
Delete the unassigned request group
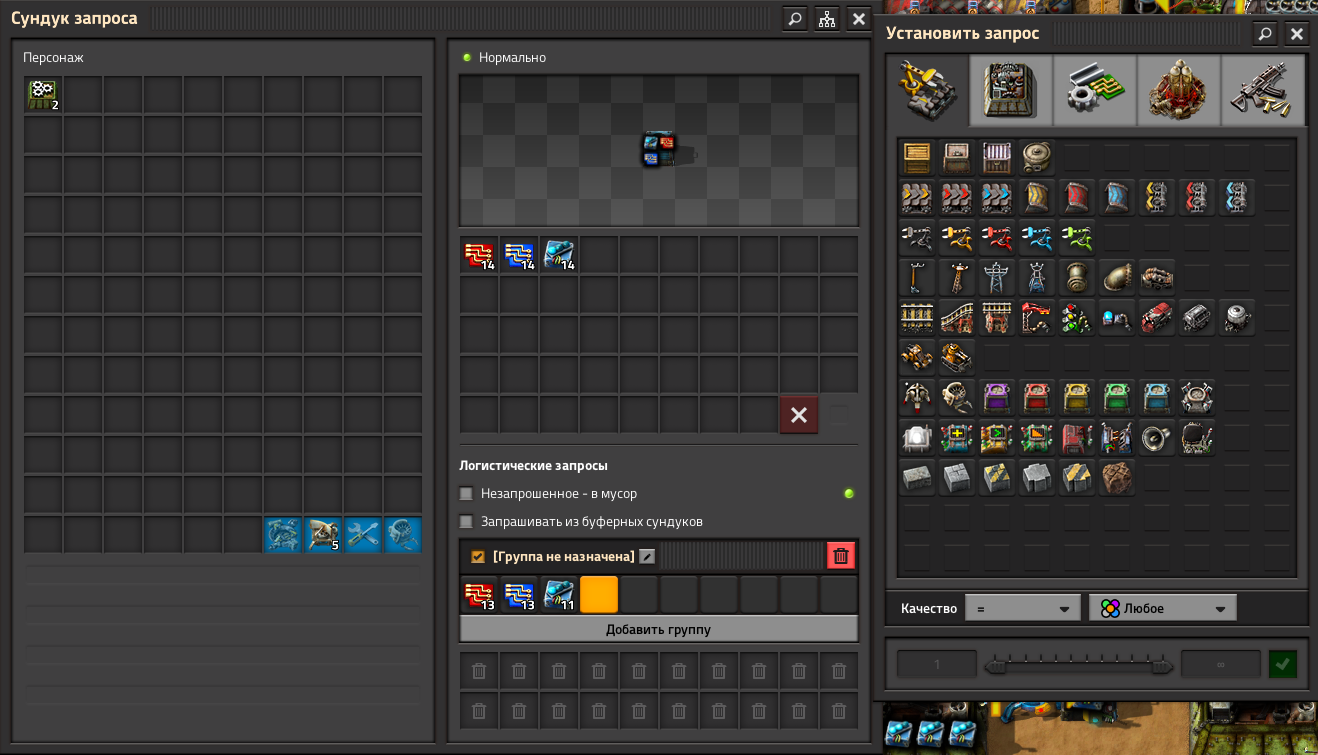(x=841, y=556)
